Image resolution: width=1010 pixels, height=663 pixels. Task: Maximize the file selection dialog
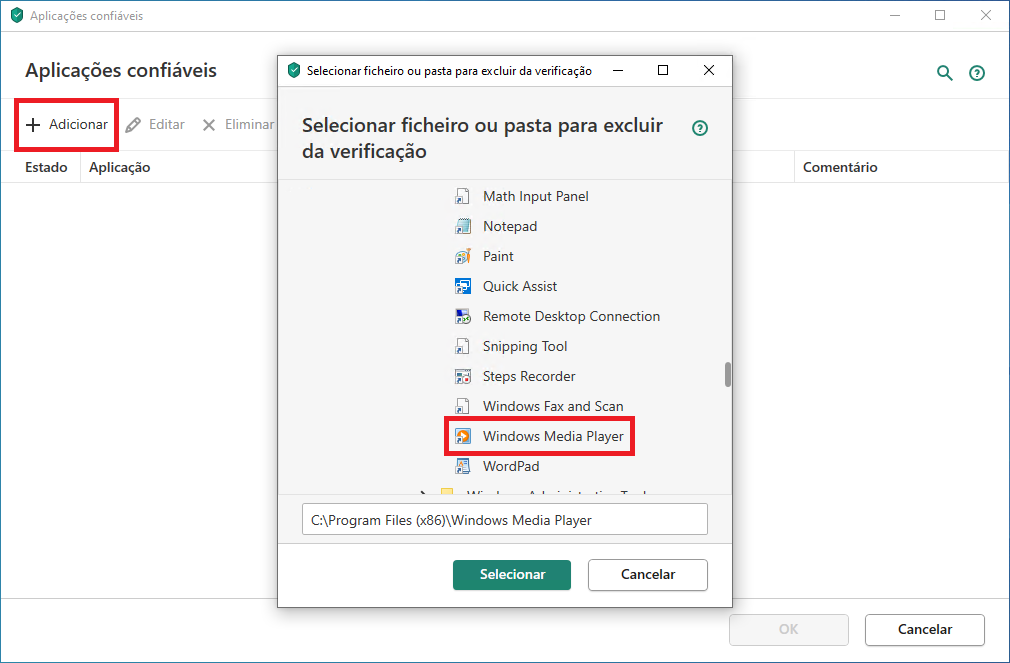coord(663,70)
